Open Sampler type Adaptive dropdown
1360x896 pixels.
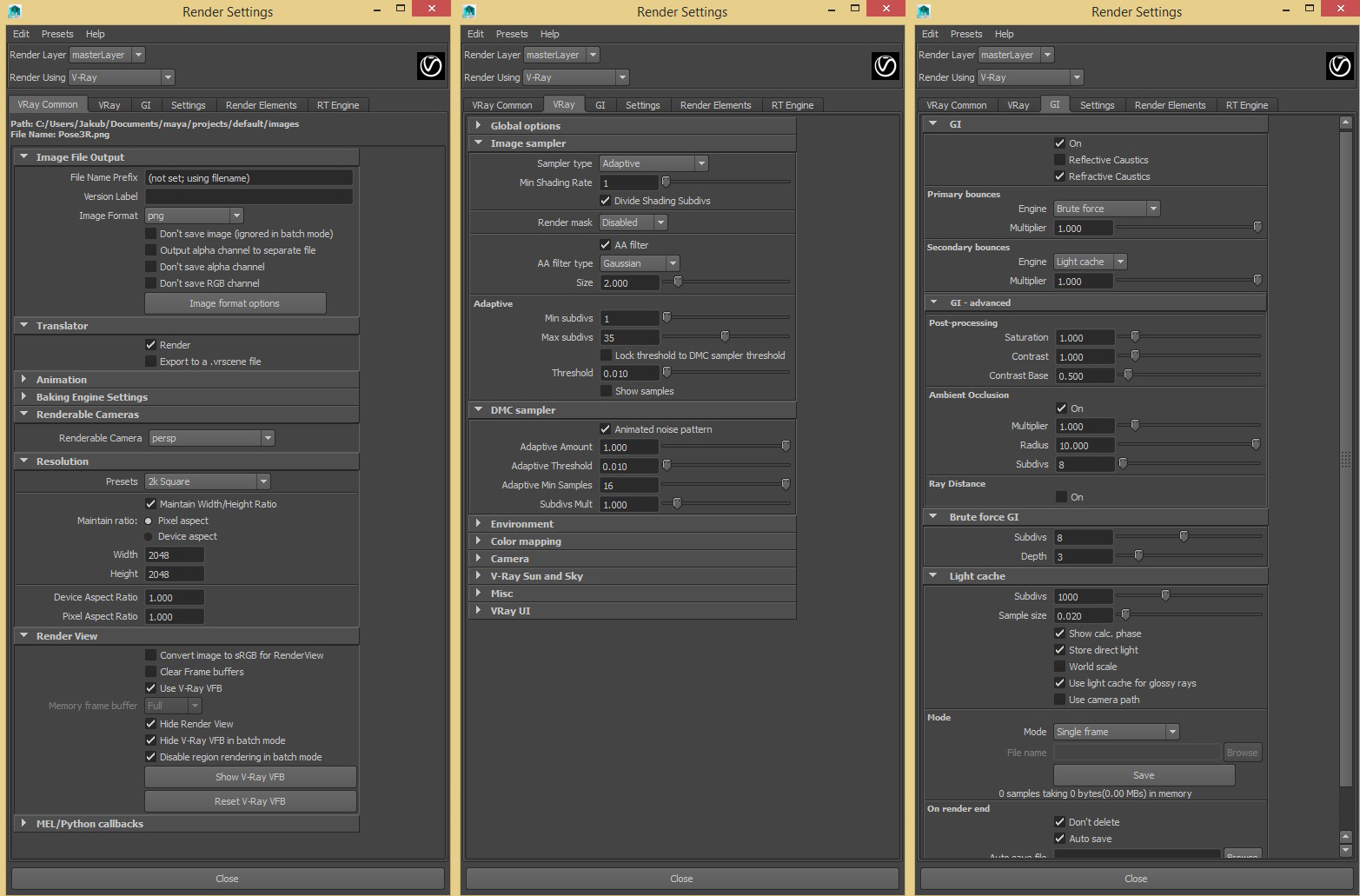[654, 163]
